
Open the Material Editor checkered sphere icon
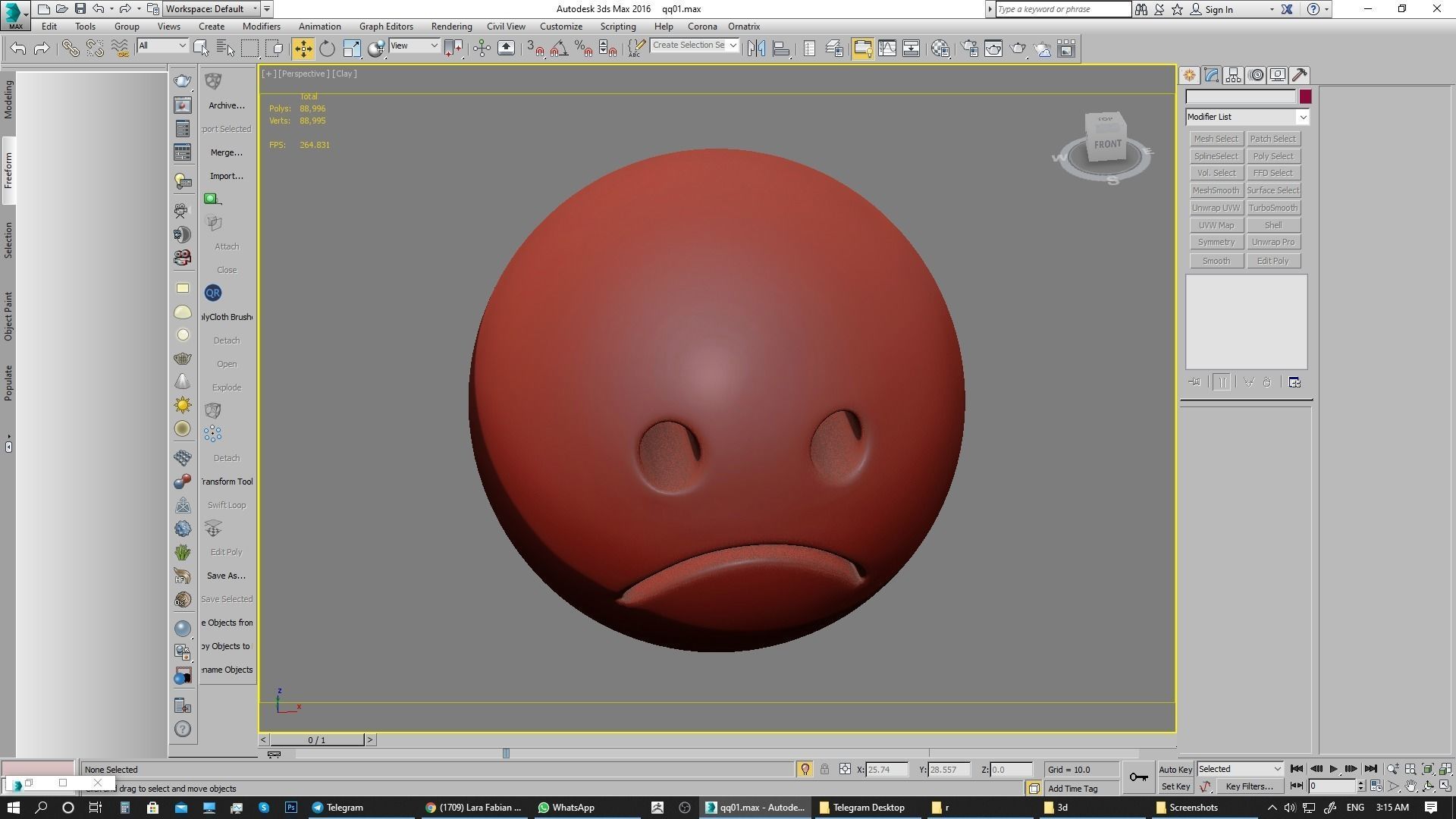coord(940,49)
